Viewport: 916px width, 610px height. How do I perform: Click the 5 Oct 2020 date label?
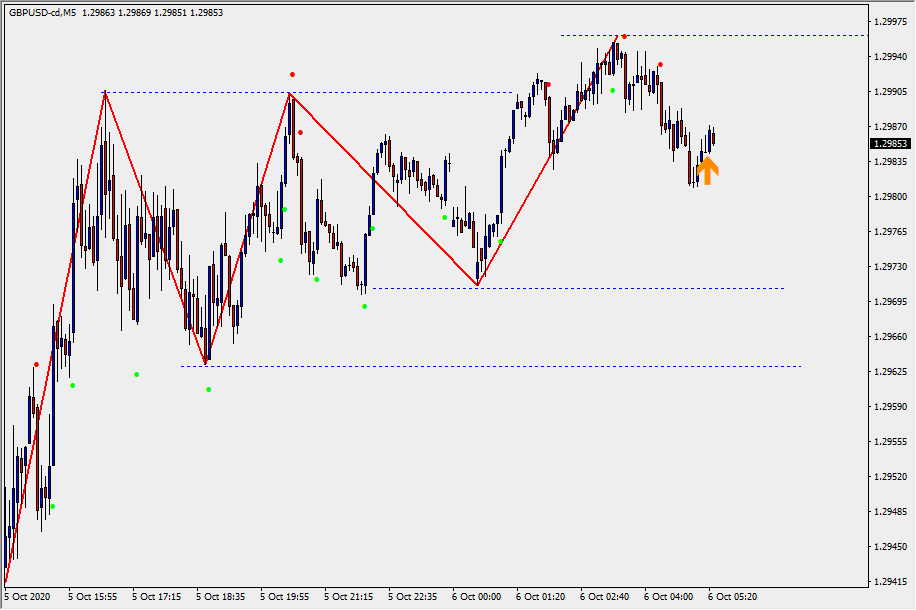click(x=27, y=596)
